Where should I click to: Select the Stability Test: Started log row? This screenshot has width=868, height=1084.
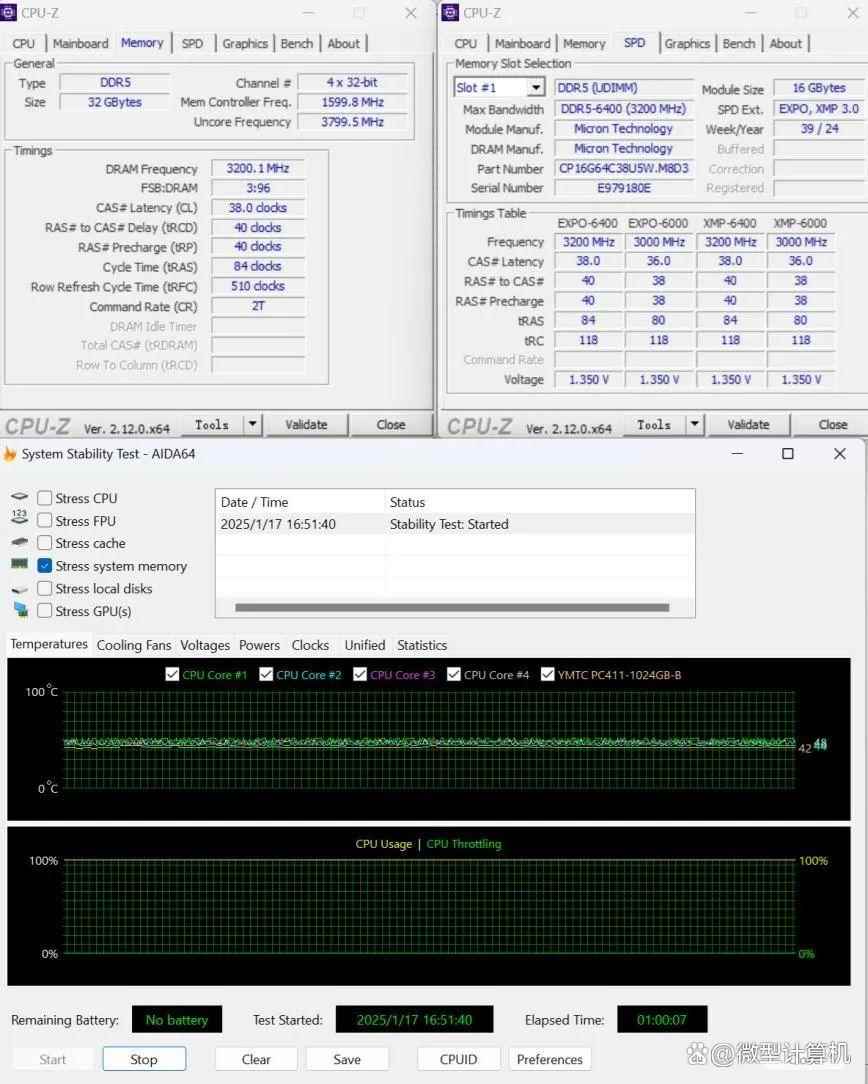[455, 524]
